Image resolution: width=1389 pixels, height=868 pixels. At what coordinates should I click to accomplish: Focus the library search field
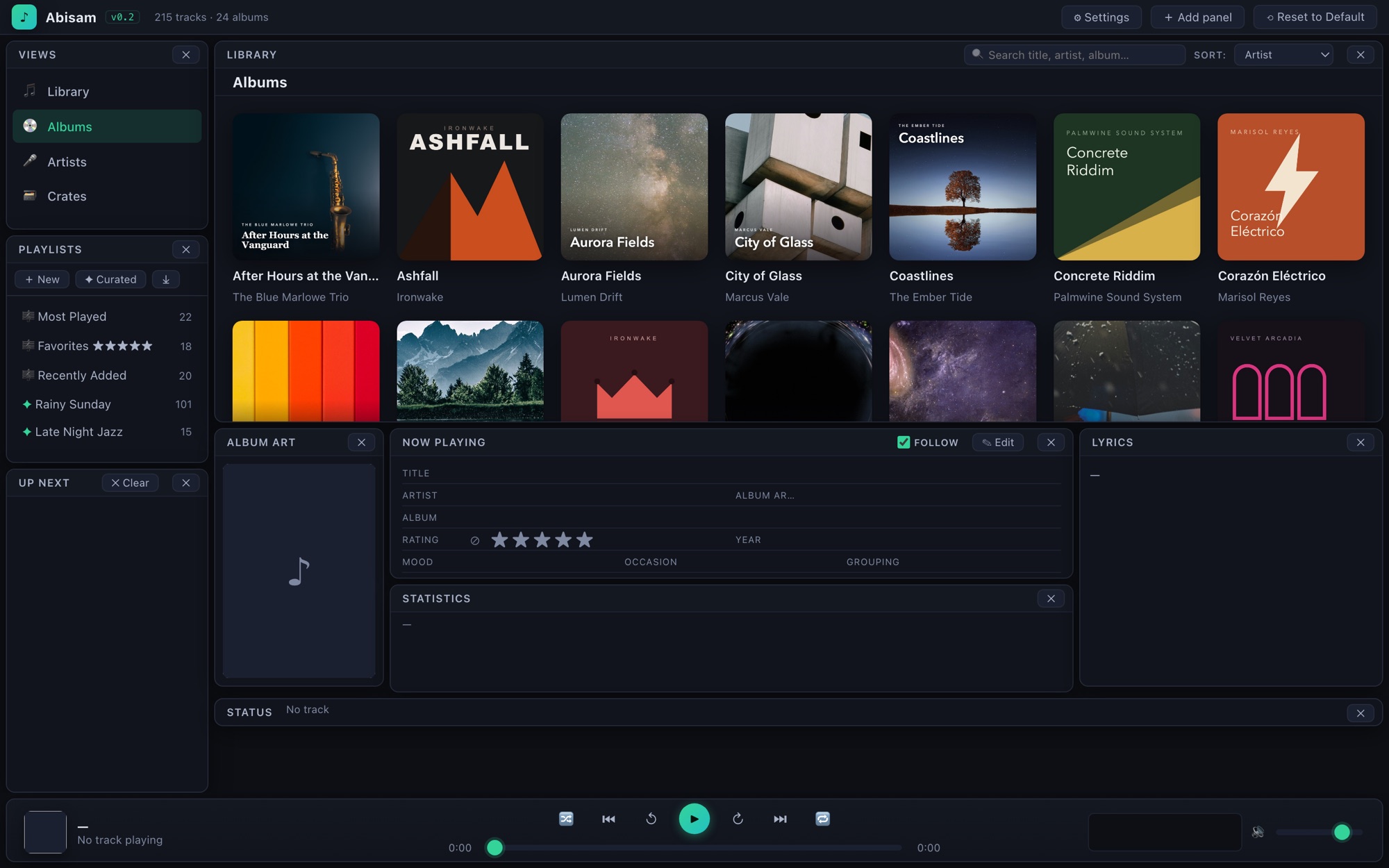(1074, 55)
